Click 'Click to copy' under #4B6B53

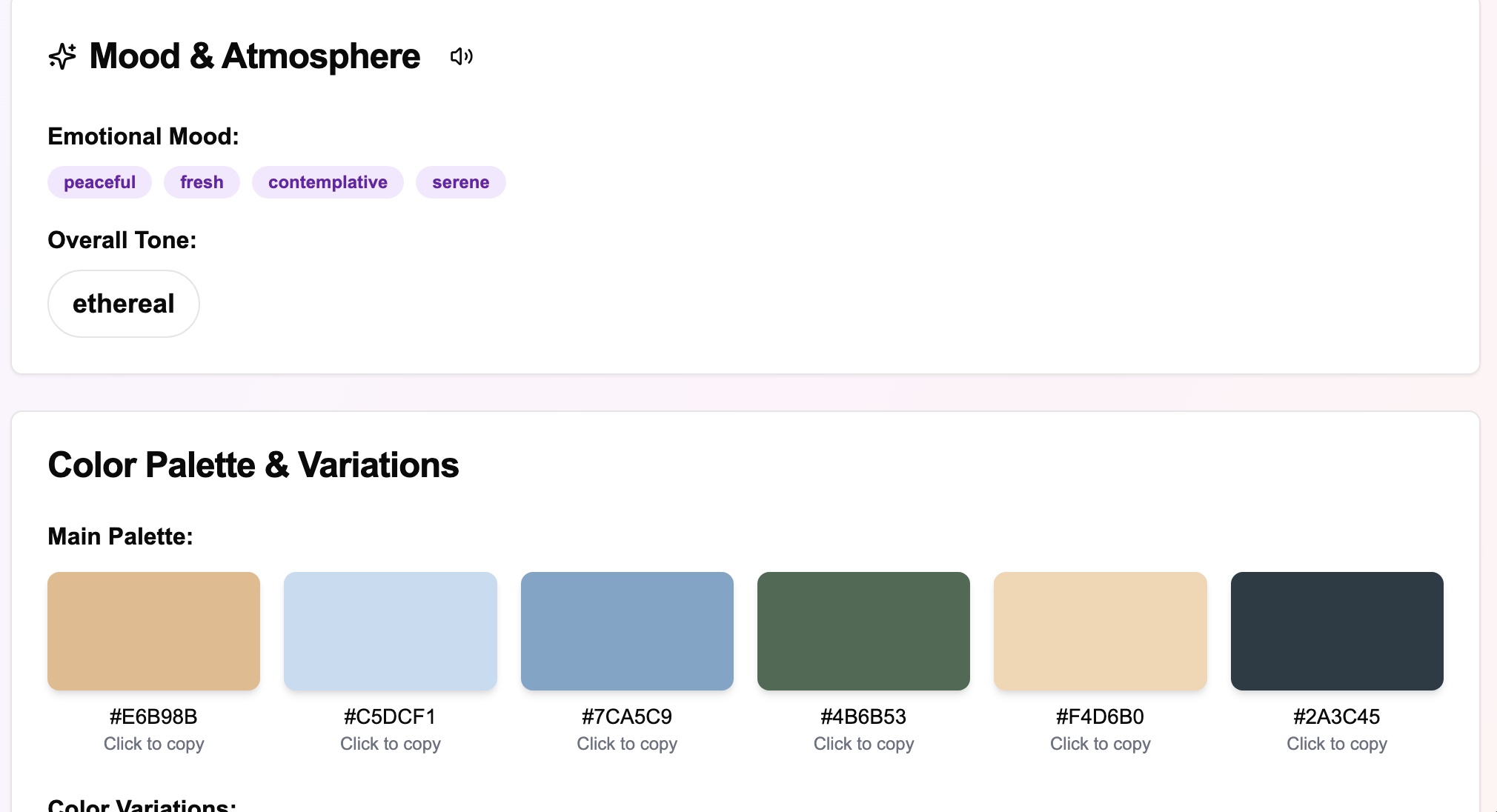click(863, 744)
